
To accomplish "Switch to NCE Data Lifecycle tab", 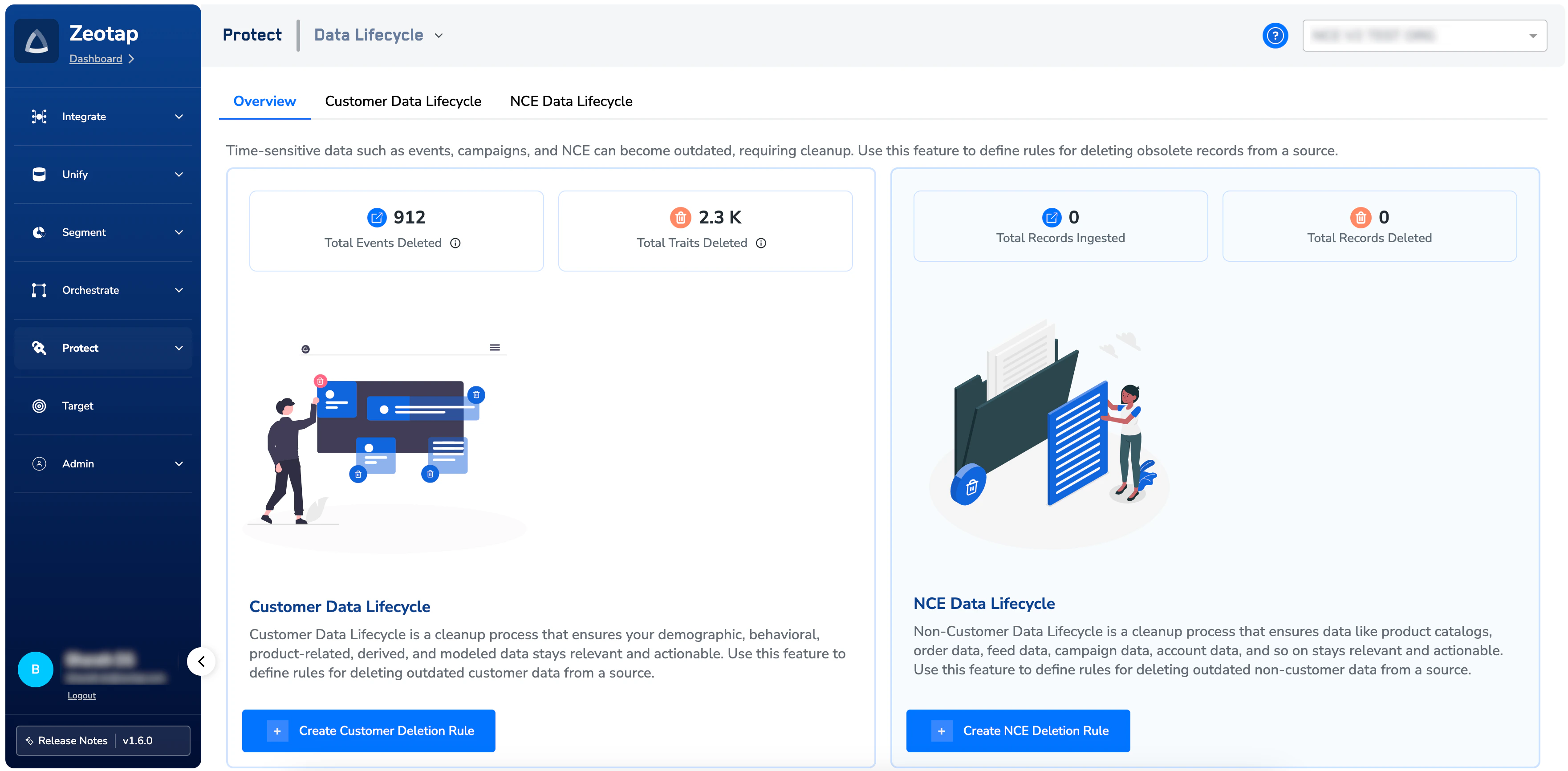I will click(x=571, y=101).
